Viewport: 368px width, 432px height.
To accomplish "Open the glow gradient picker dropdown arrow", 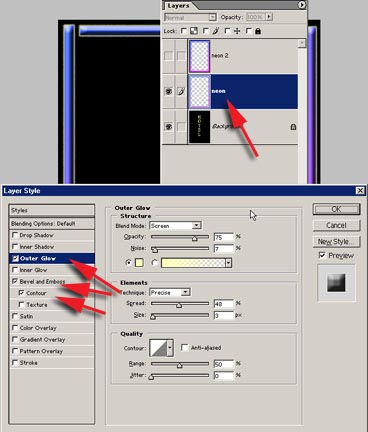I will pos(228,263).
